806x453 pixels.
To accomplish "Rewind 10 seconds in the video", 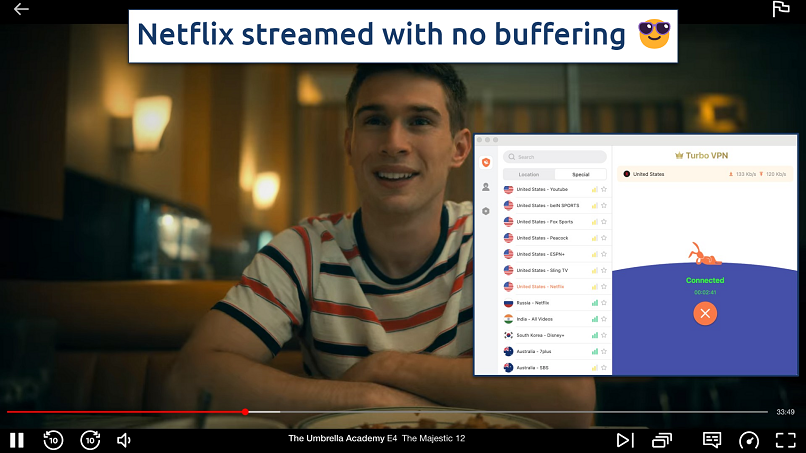I will pos(53,440).
